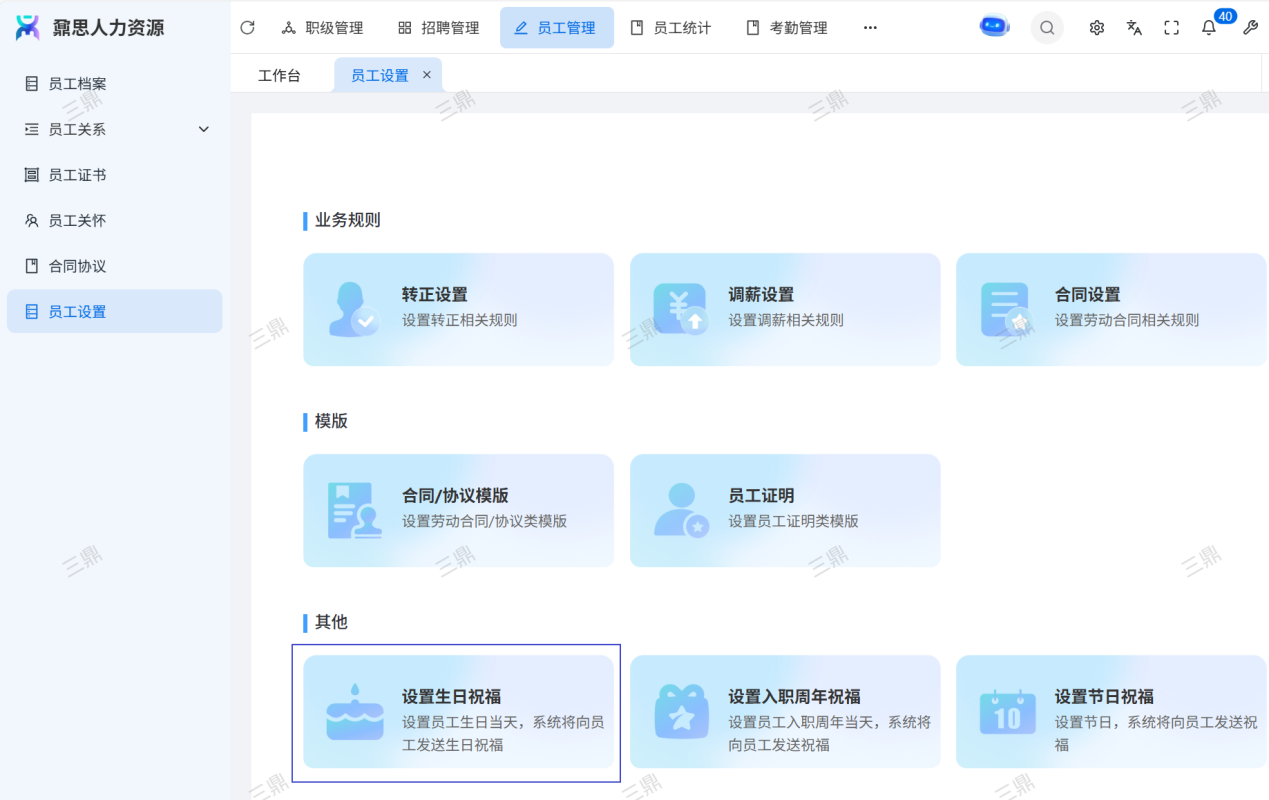1269x800 pixels.
Task: Open the 转正设置 card
Action: coord(458,309)
